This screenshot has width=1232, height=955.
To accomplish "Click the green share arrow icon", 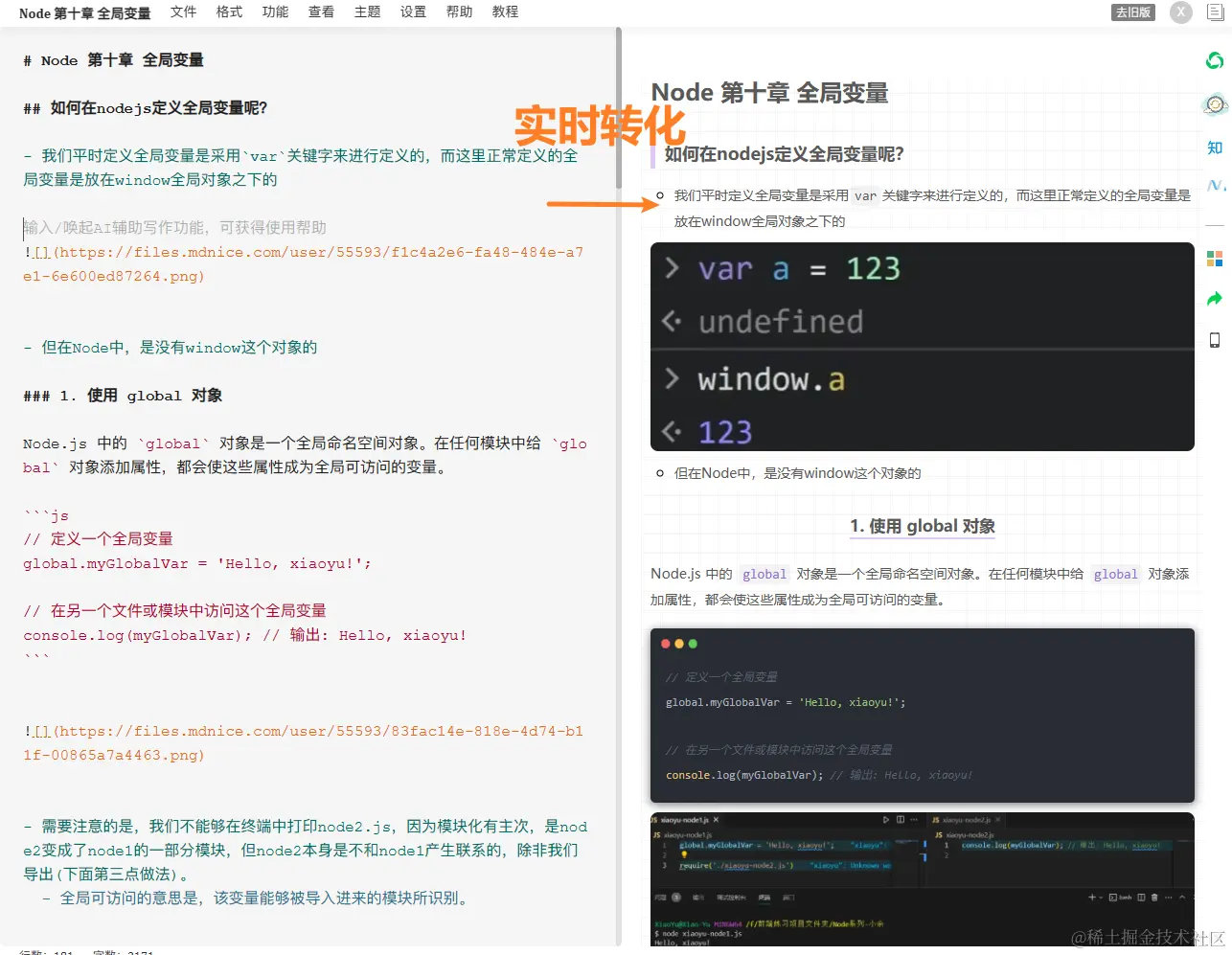I will coord(1215,299).
